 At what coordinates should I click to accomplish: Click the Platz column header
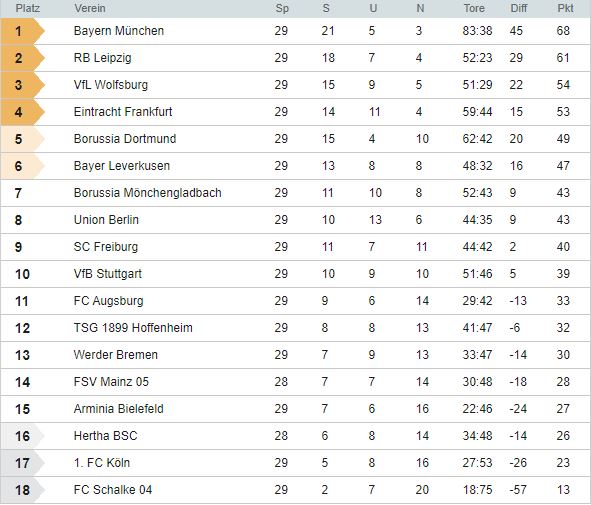point(28,8)
